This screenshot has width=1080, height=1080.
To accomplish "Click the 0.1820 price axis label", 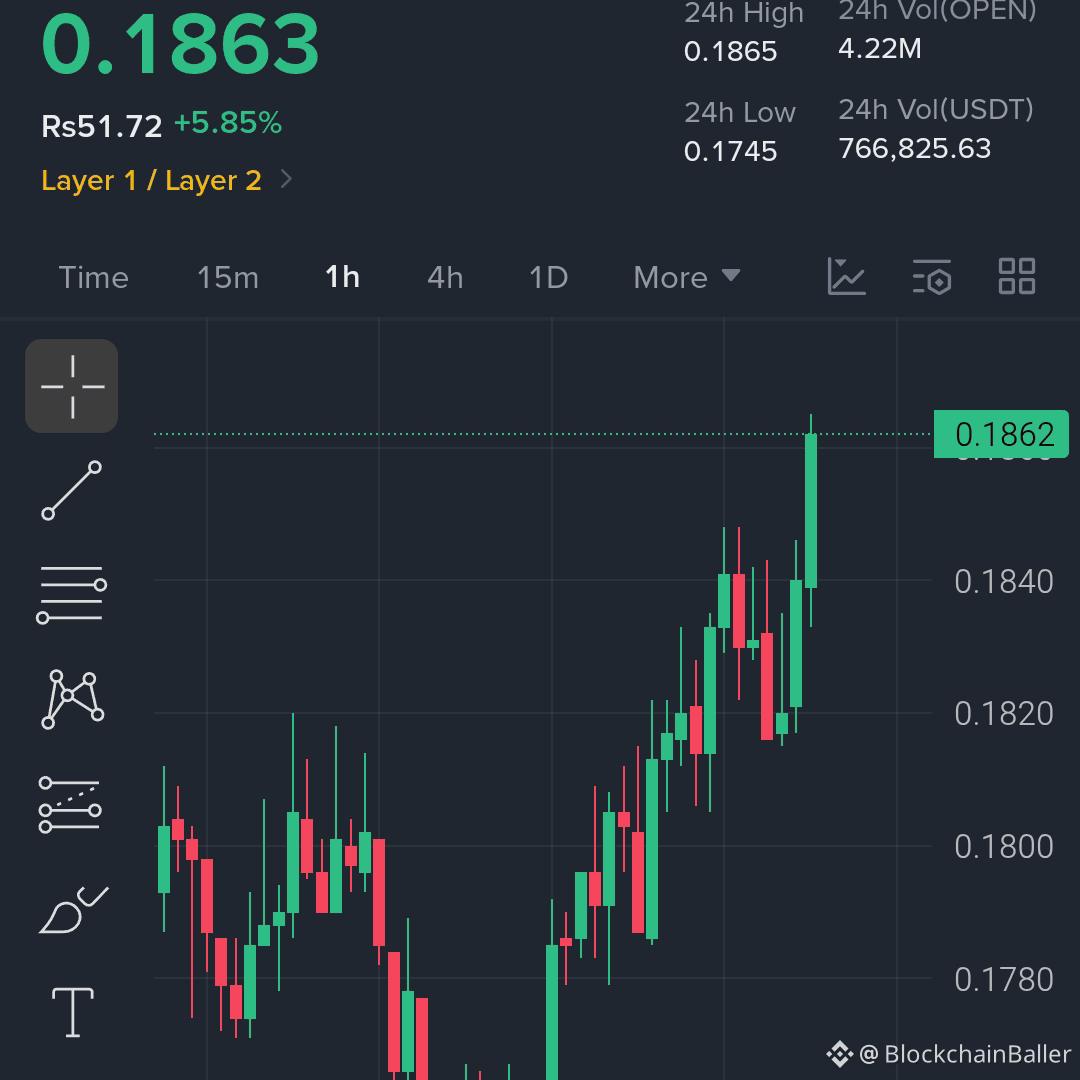I will click(x=1004, y=714).
